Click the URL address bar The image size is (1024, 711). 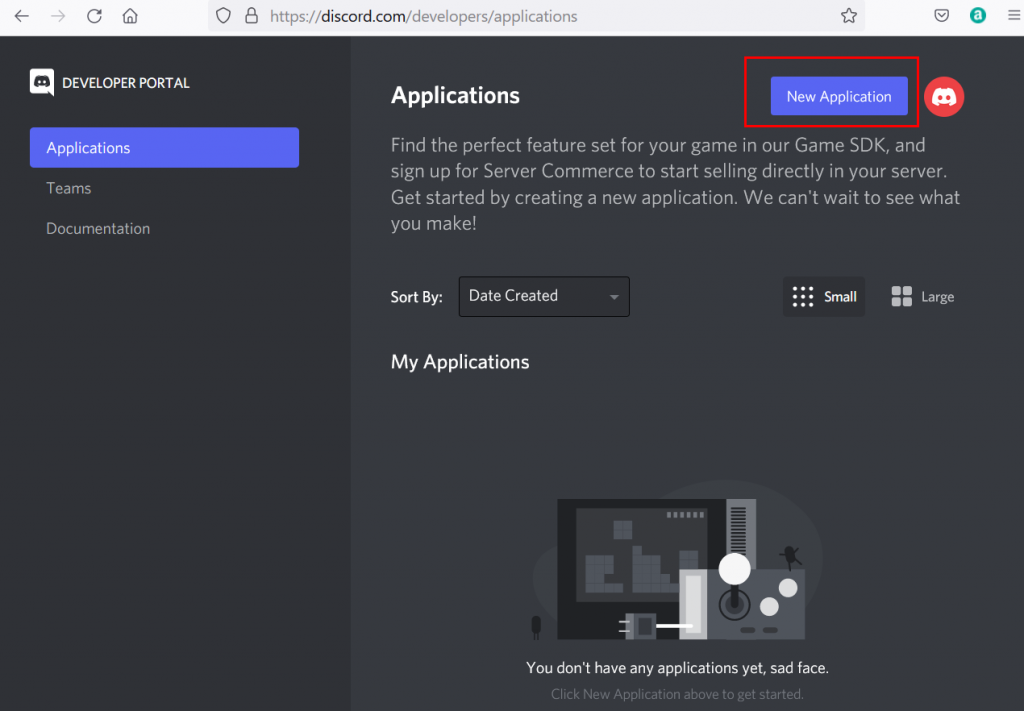coord(536,16)
